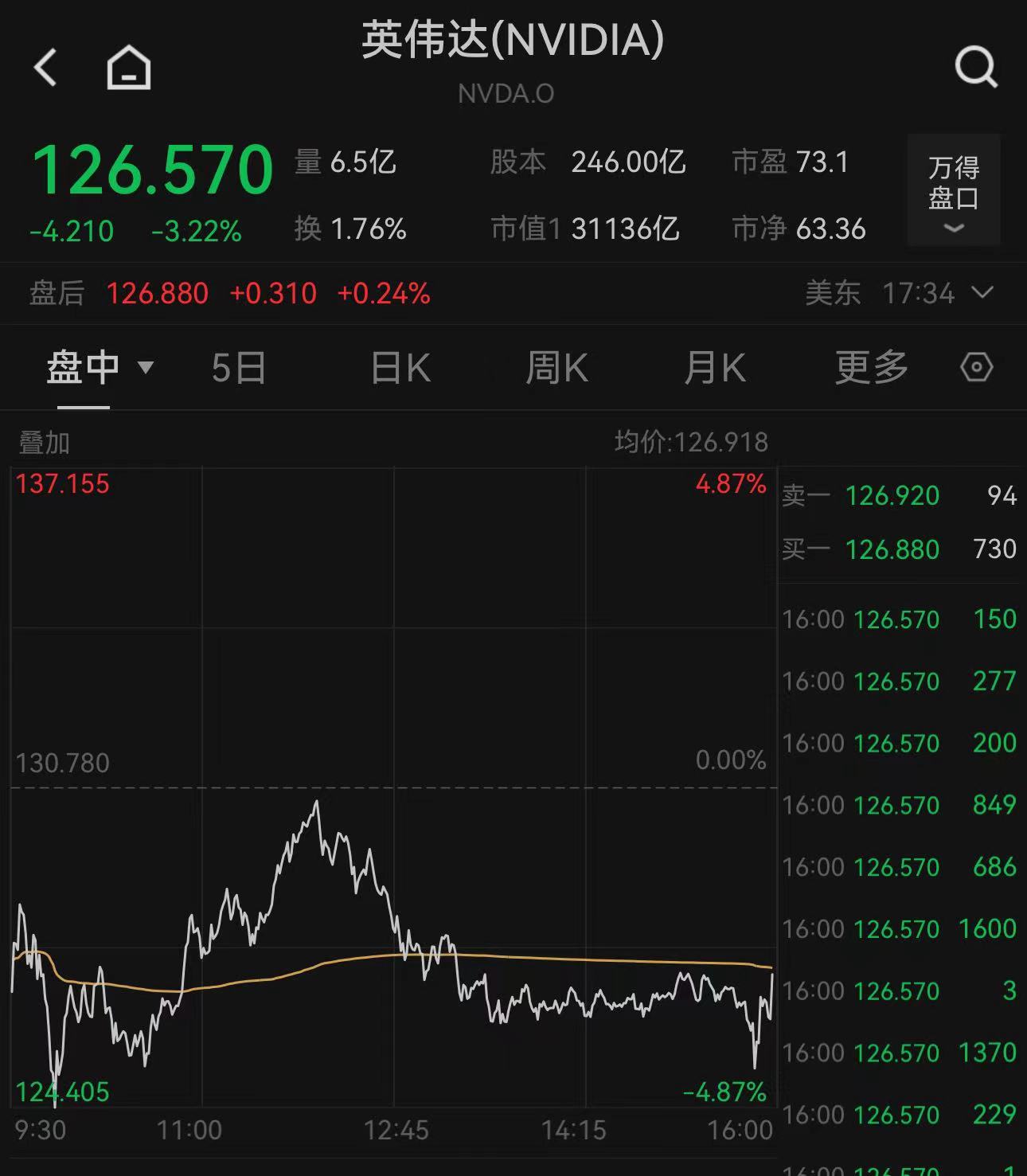The width and height of the screenshot is (1027, 1176).
Task: Go to home via house icon
Action: click(129, 67)
